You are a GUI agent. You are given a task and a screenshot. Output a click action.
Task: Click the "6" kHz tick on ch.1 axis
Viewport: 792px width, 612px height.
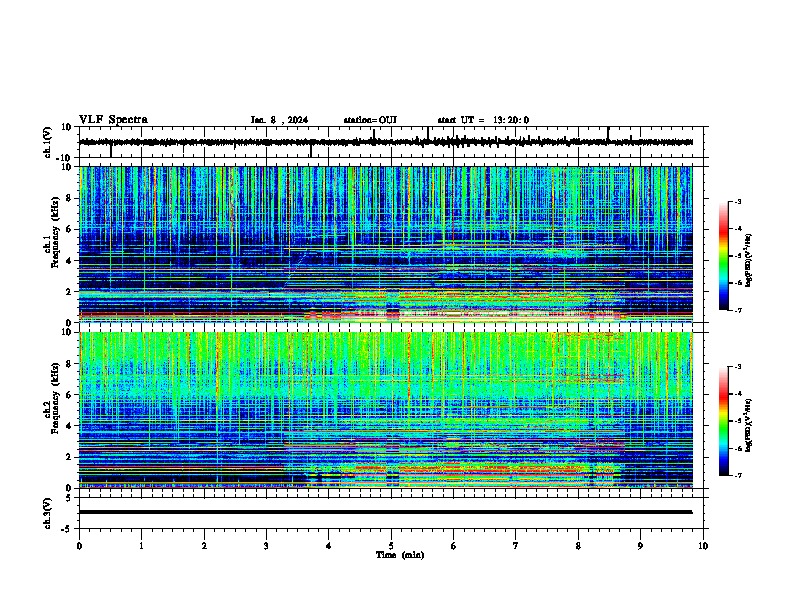point(71,229)
